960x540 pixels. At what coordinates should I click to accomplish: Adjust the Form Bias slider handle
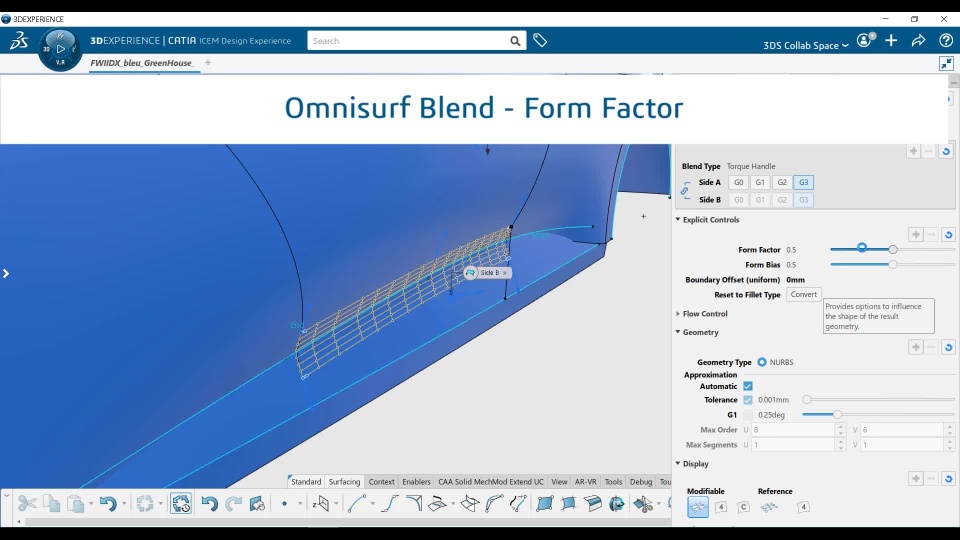[893, 264]
